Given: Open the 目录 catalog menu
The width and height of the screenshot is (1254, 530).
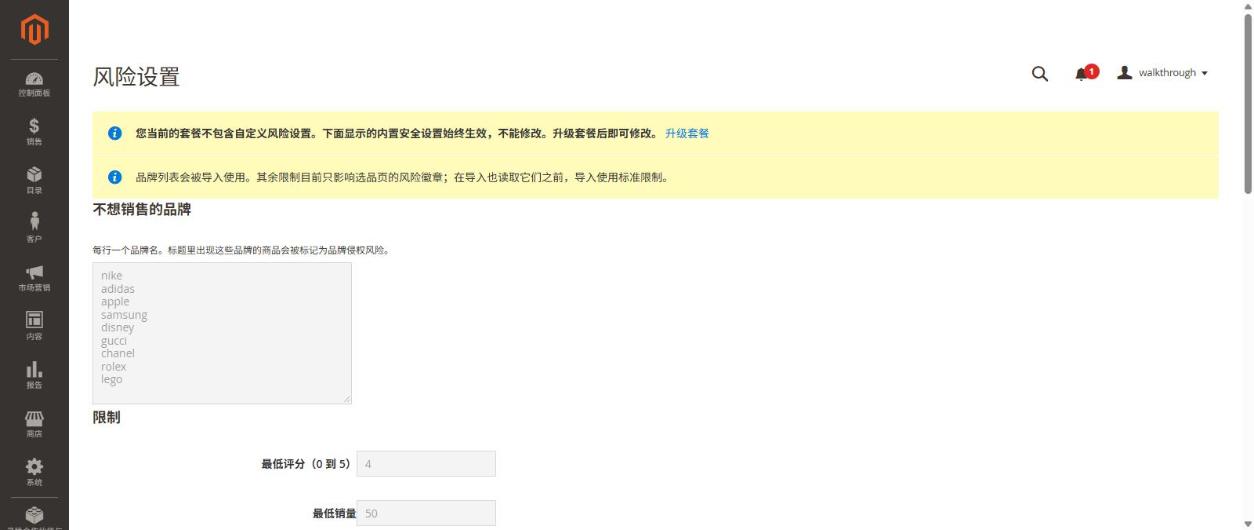Looking at the screenshot, I should pyautogui.click(x=34, y=181).
